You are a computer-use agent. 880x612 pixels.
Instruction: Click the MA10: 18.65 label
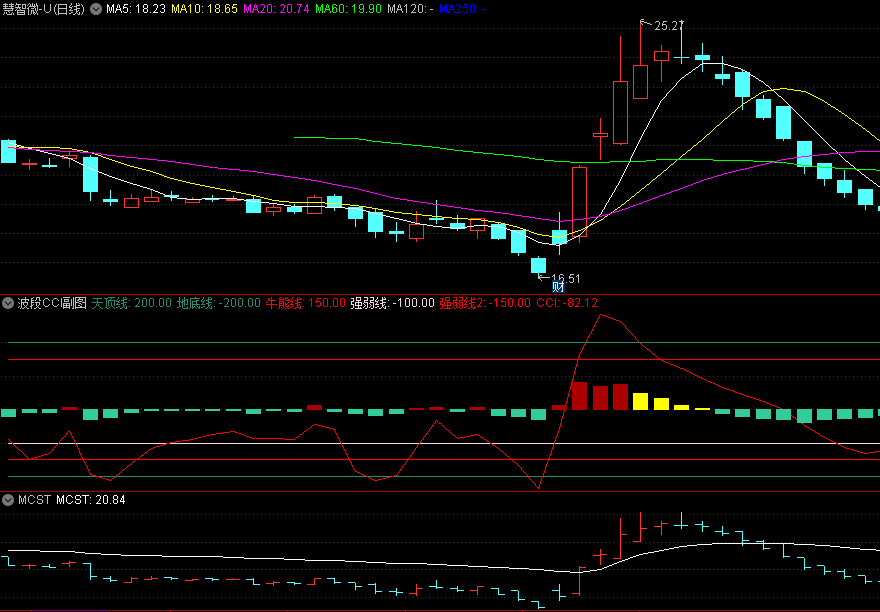(x=204, y=9)
